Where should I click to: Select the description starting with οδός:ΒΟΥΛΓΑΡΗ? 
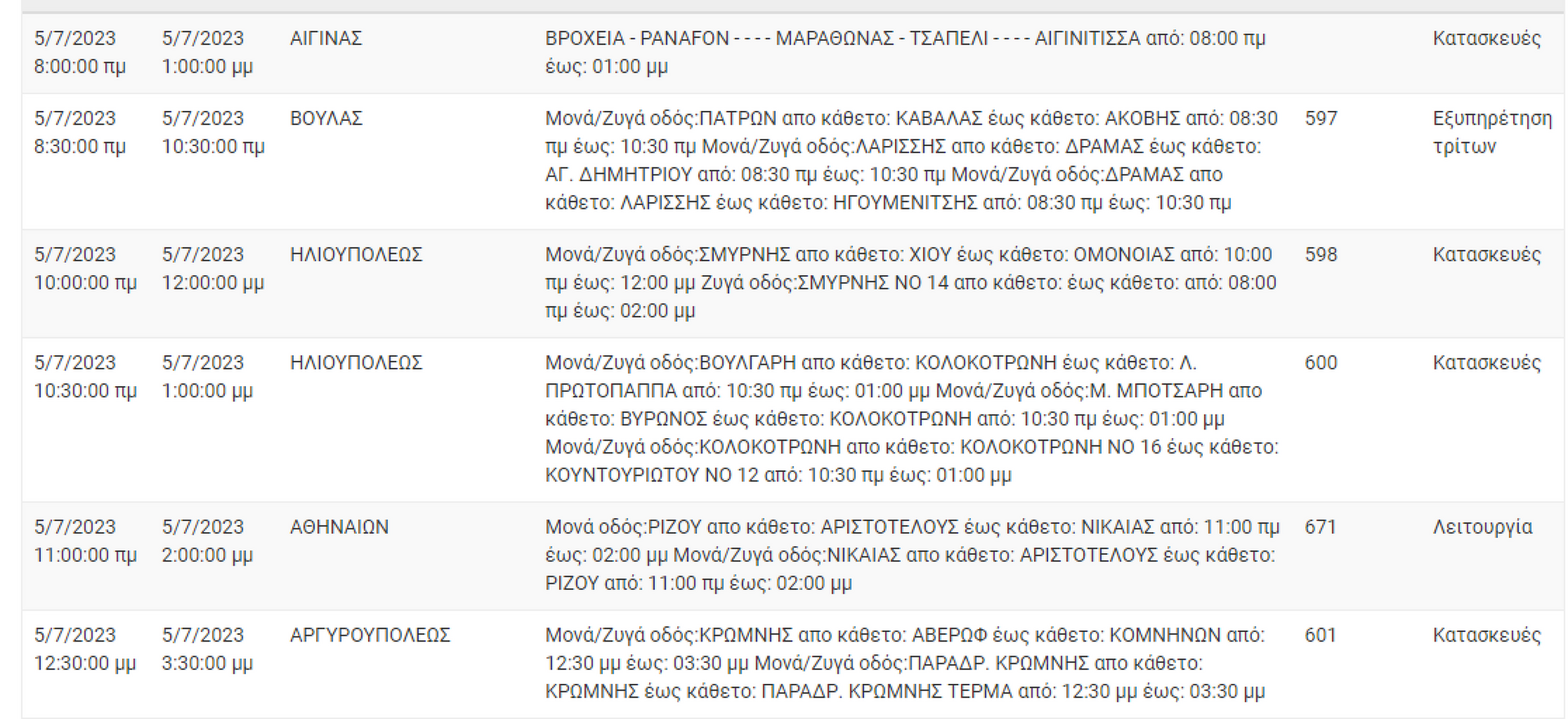(911, 419)
